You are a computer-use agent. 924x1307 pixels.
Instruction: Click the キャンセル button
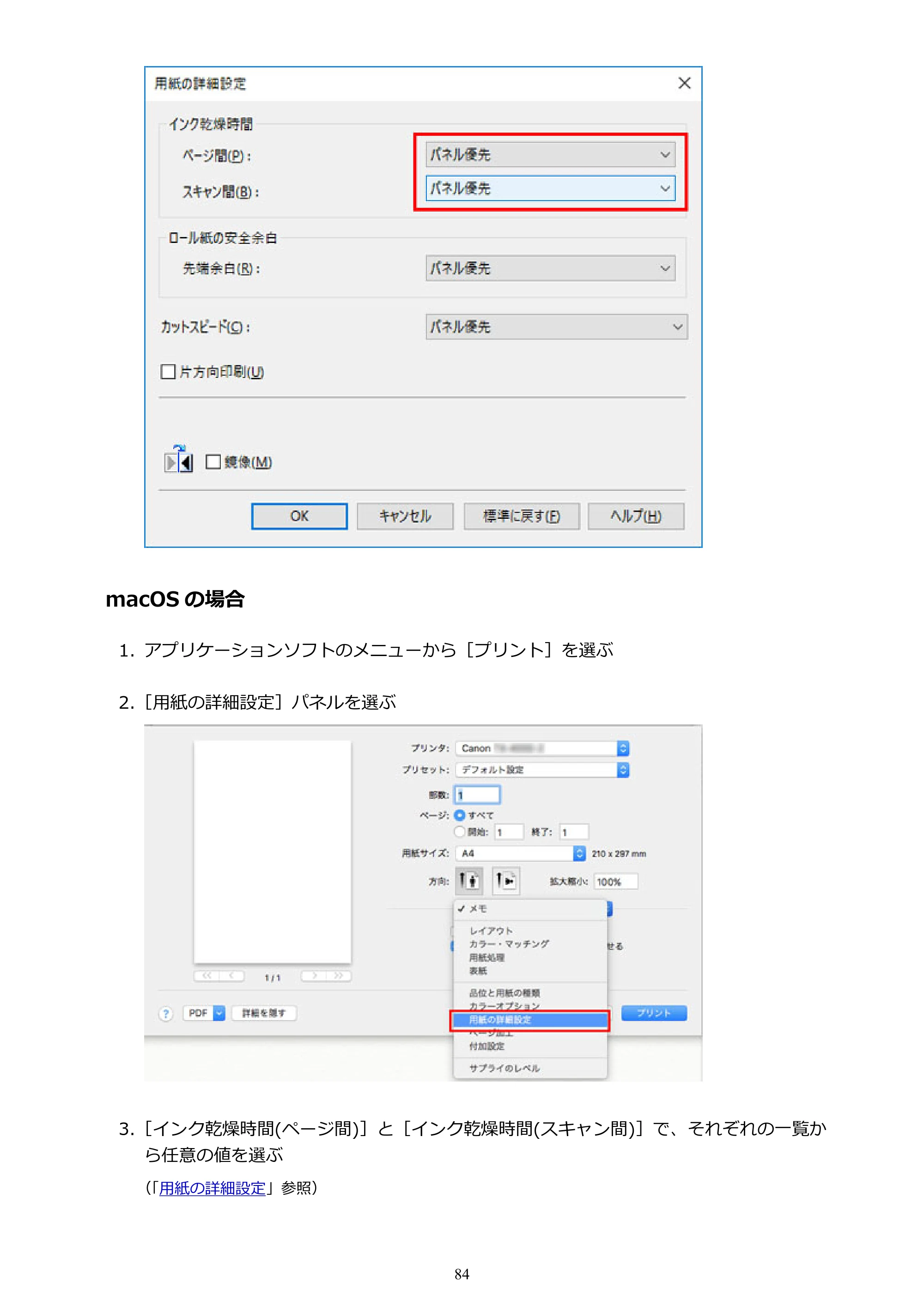[405, 517]
